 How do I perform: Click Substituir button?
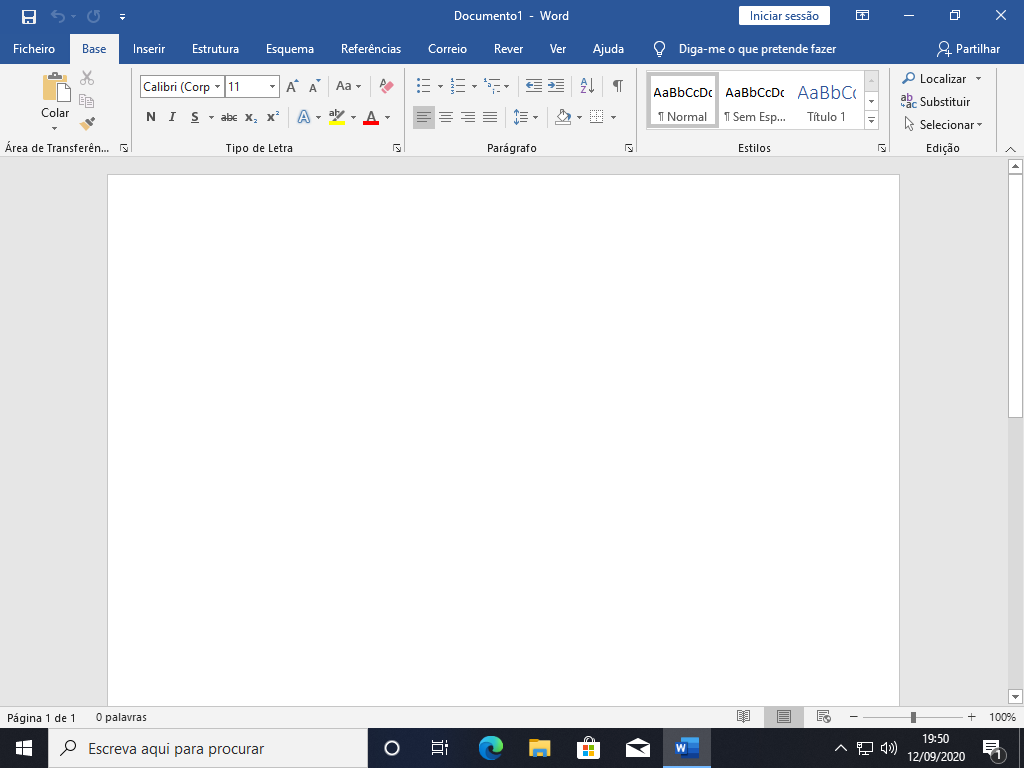pos(935,101)
